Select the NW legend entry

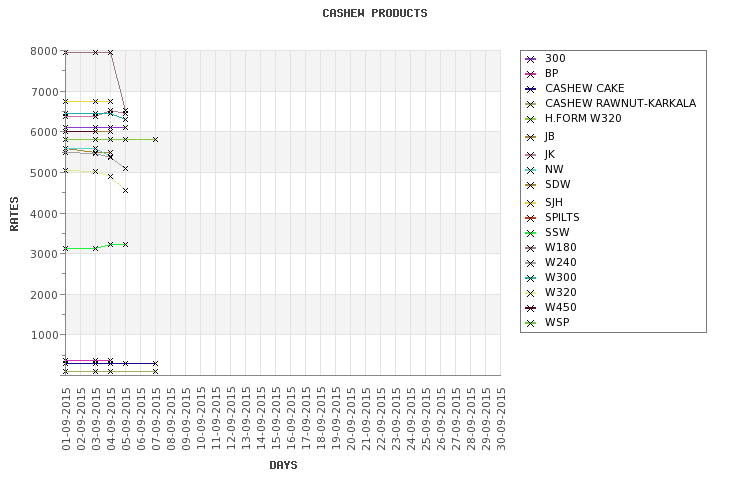544,169
